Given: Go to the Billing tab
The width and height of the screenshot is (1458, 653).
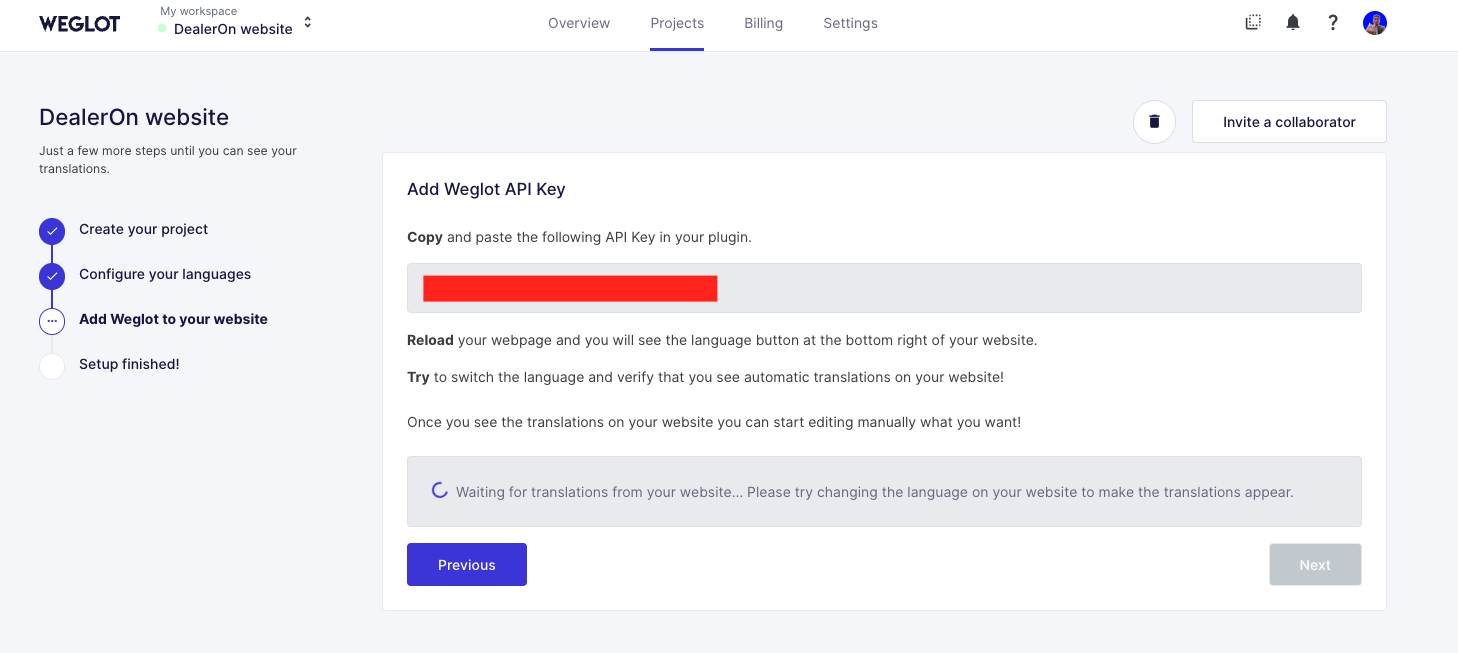Looking at the screenshot, I should [x=764, y=23].
